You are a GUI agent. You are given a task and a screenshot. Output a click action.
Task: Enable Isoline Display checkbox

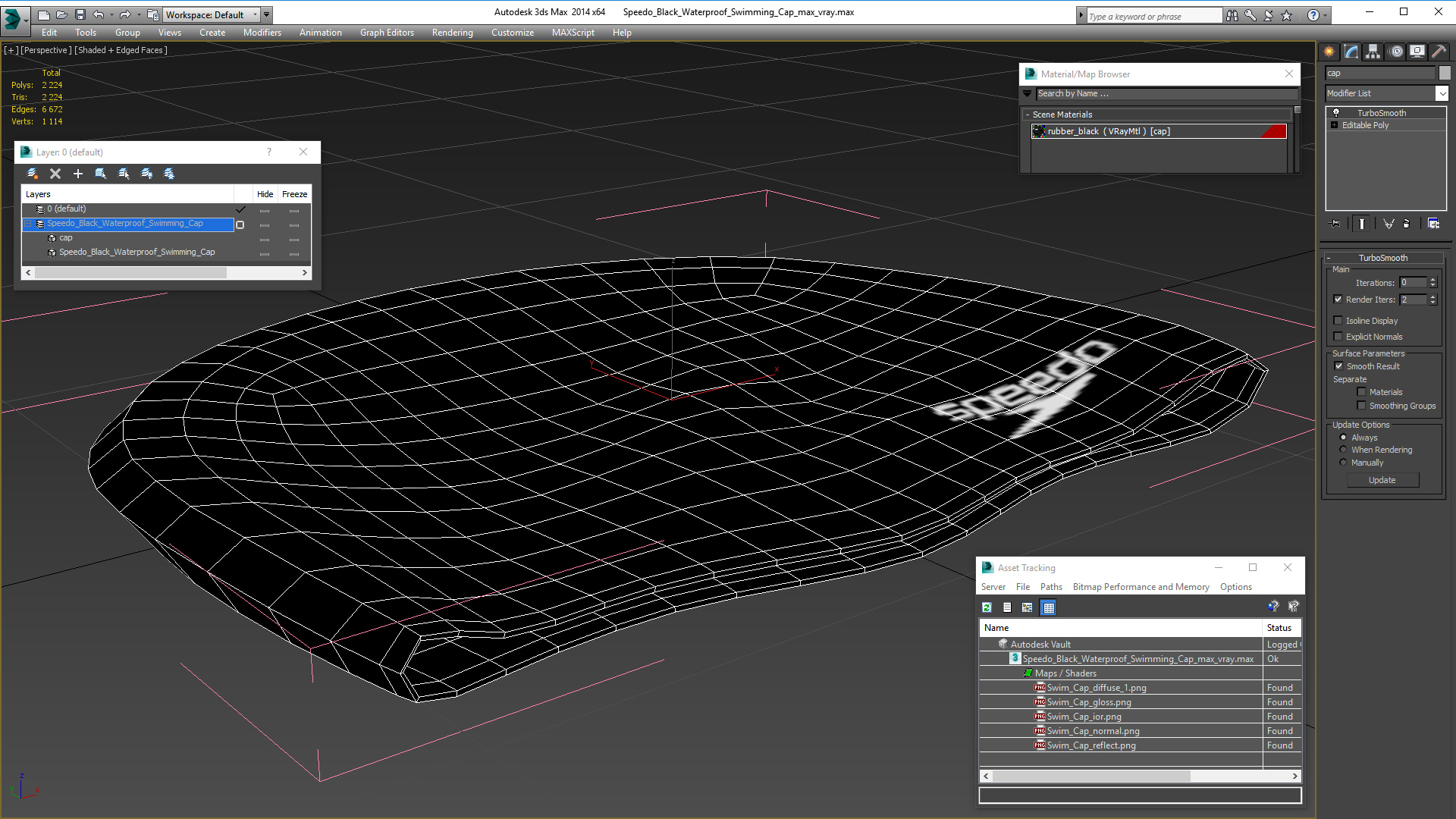1338,321
